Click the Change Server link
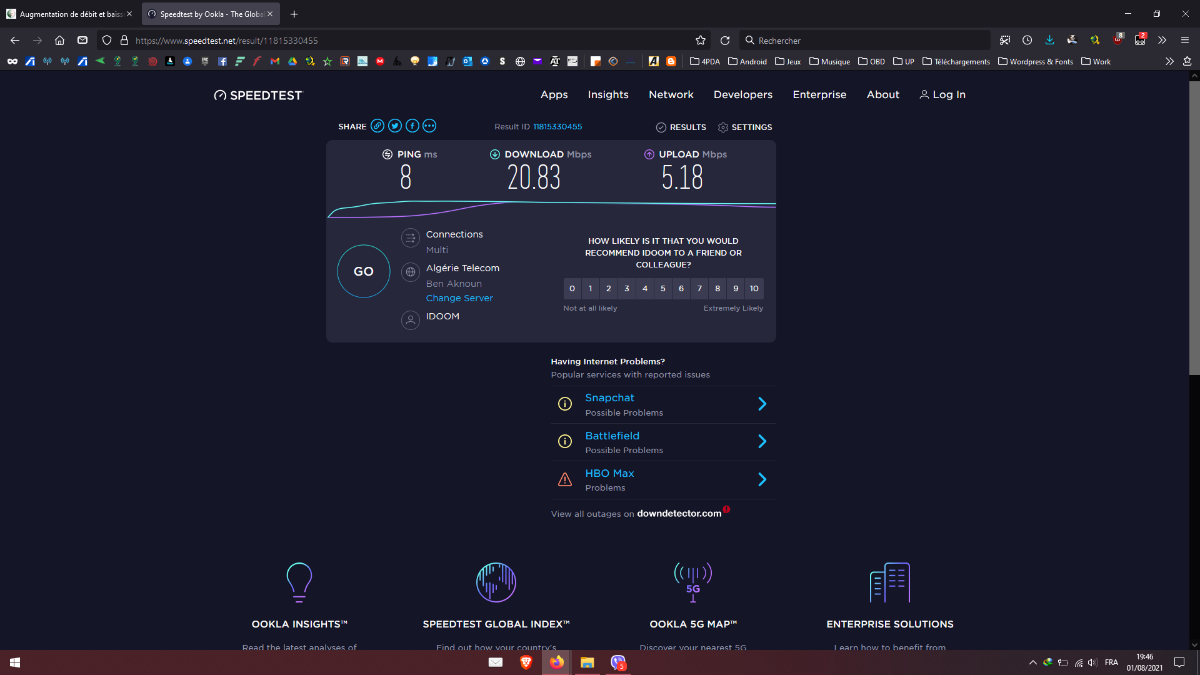This screenshot has width=1200, height=675. tap(459, 298)
